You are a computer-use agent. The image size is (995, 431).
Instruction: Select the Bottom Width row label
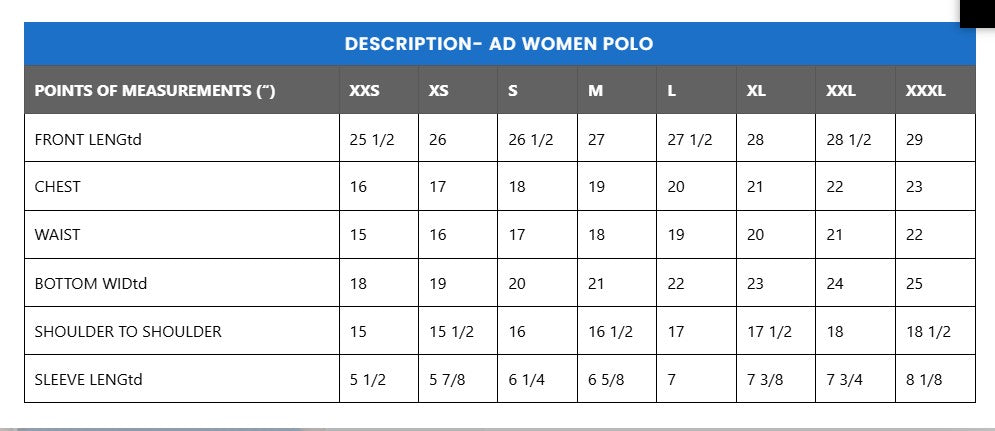click(91, 283)
